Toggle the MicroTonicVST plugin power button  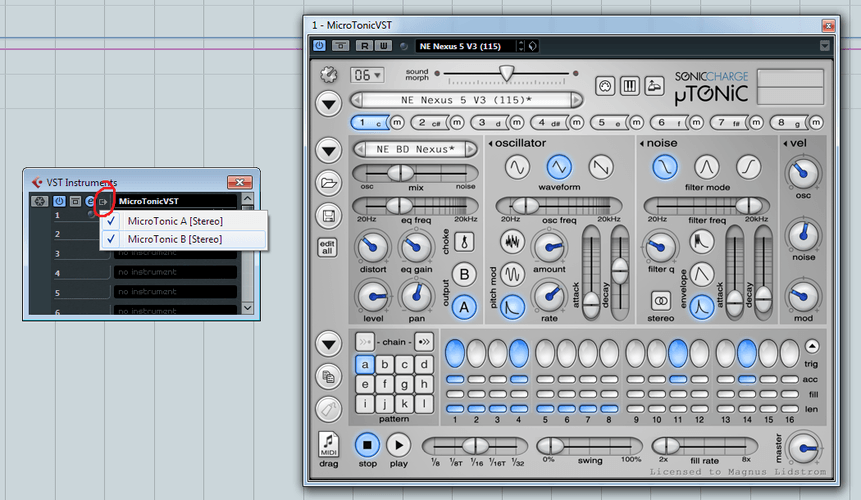(x=319, y=46)
